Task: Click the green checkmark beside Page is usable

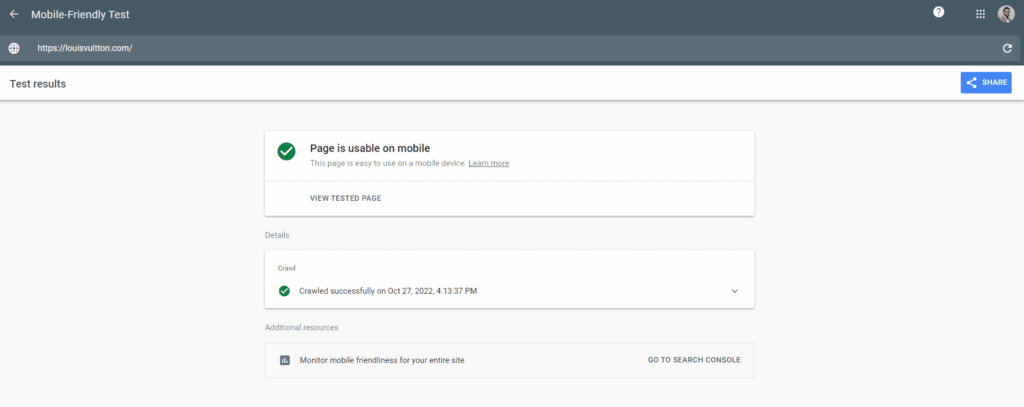Action: click(x=286, y=152)
